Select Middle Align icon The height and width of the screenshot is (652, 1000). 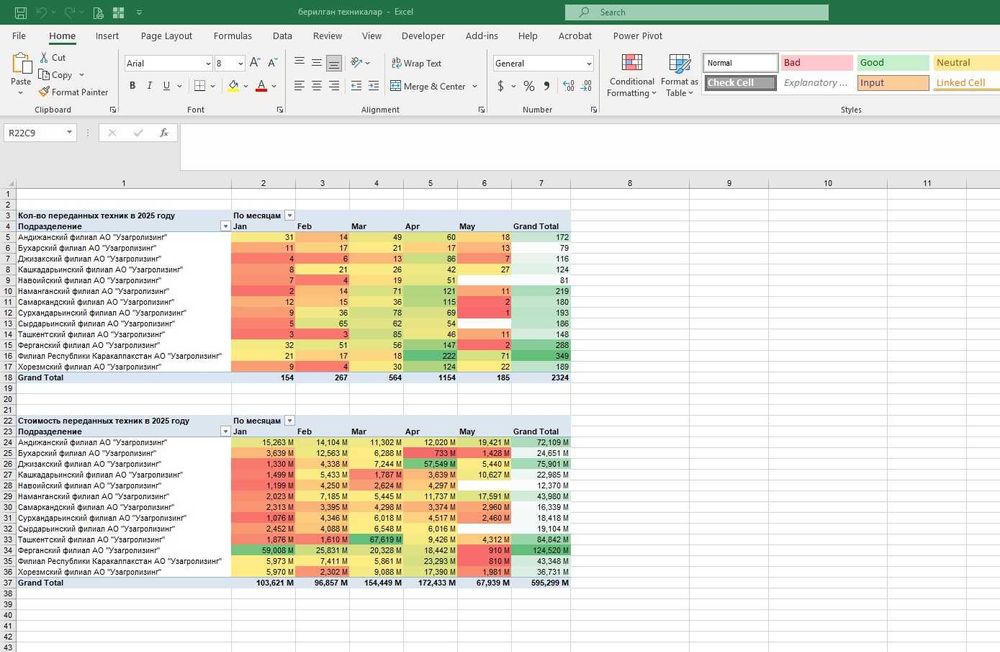[316, 62]
